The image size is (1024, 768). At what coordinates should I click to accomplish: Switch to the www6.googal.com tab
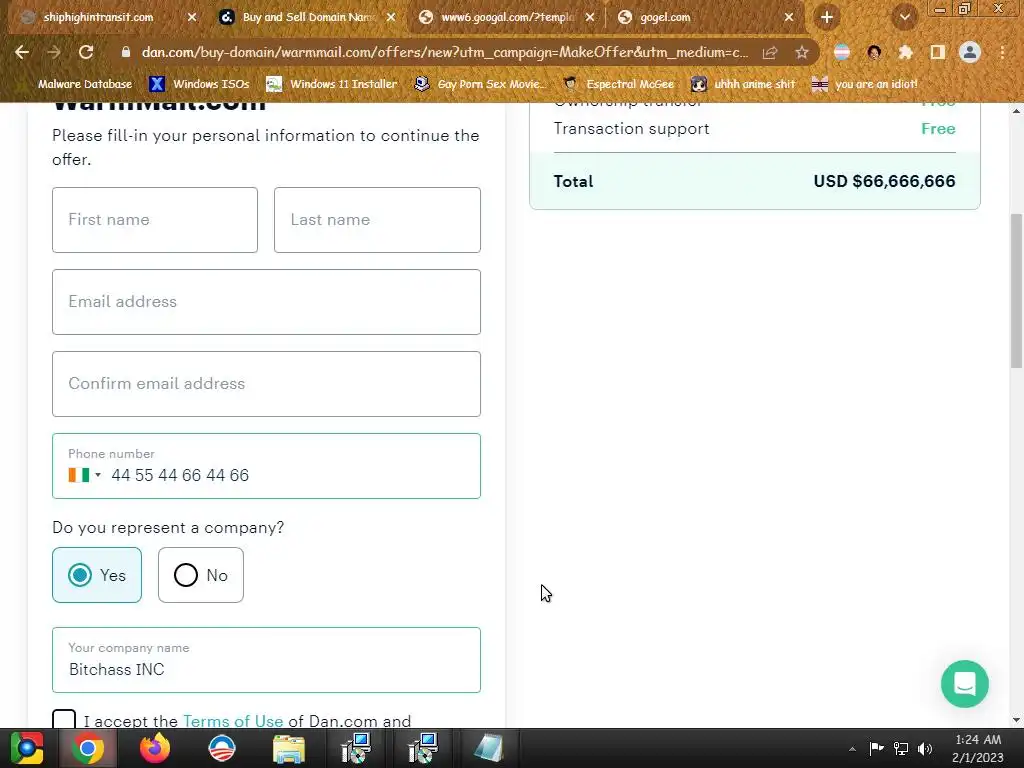coord(507,17)
